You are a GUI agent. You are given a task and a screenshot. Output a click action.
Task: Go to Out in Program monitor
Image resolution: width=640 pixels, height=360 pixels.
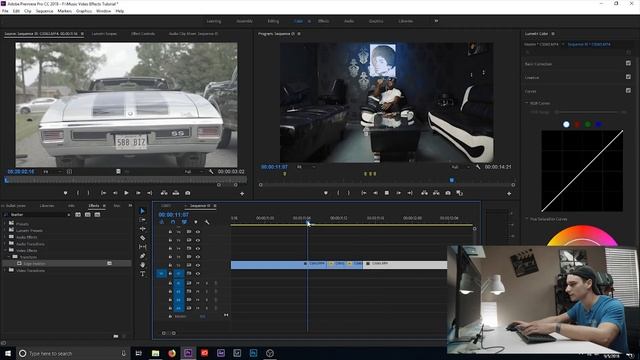click(x=410, y=193)
